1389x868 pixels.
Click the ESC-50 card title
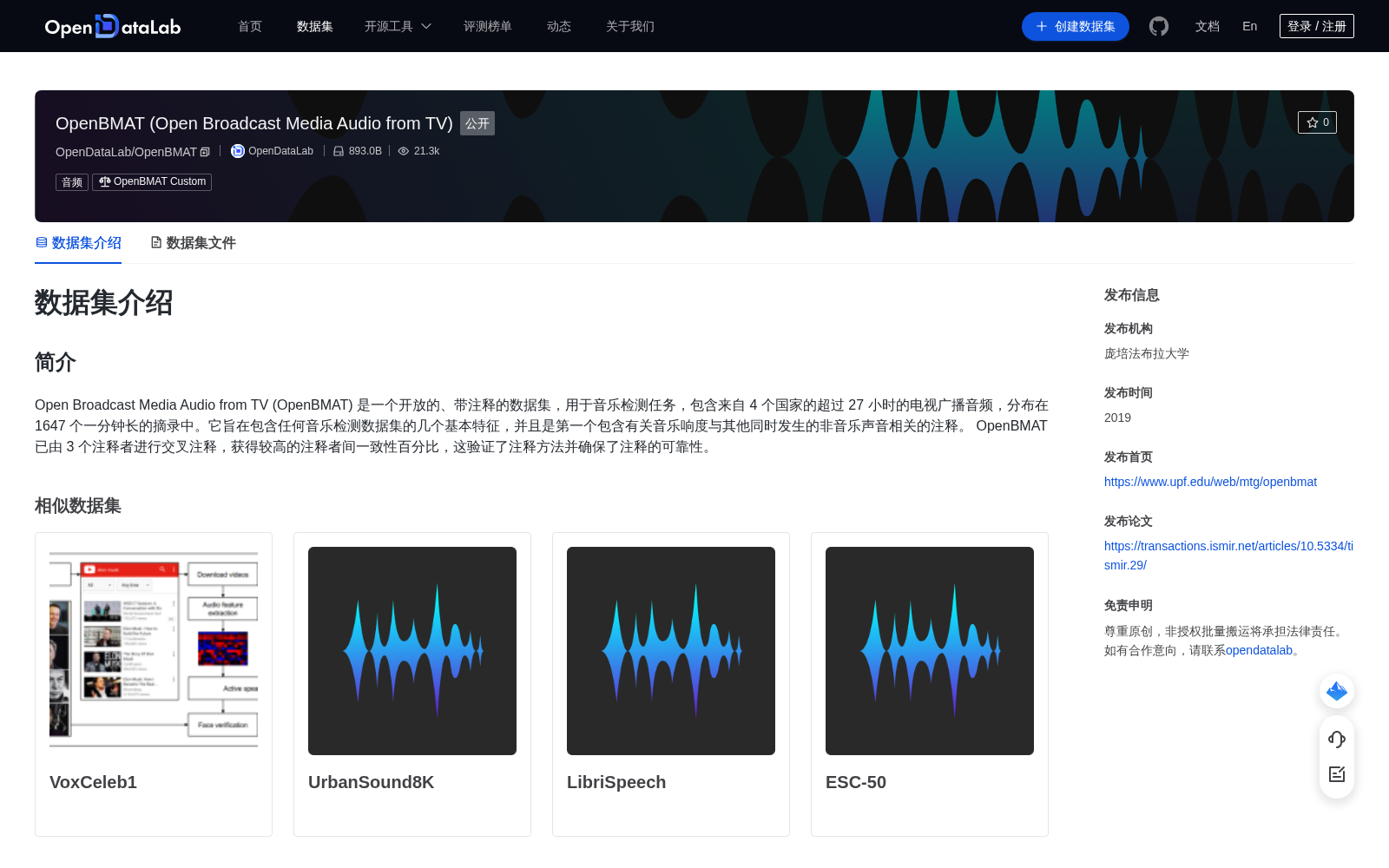(x=856, y=782)
